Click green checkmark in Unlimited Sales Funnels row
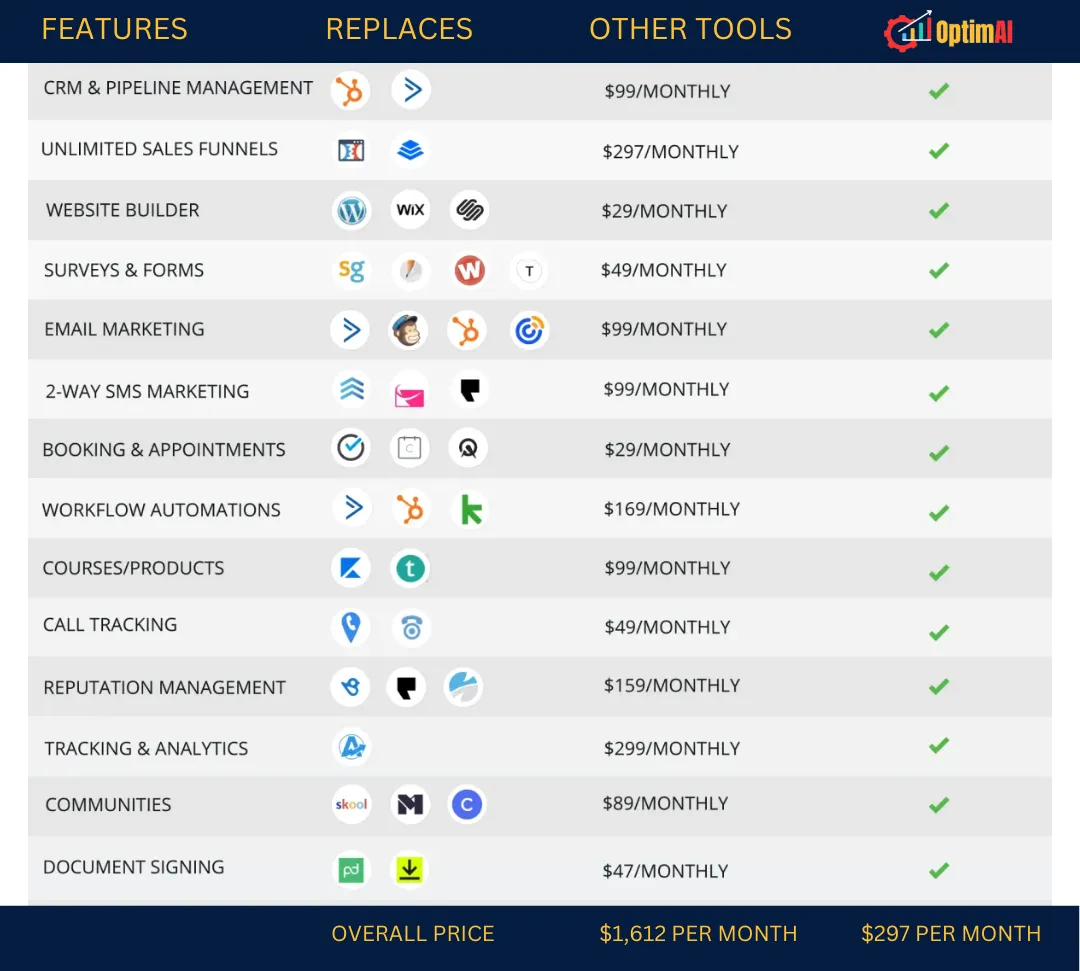Viewport: 1080px width, 971px height. pos(939,151)
